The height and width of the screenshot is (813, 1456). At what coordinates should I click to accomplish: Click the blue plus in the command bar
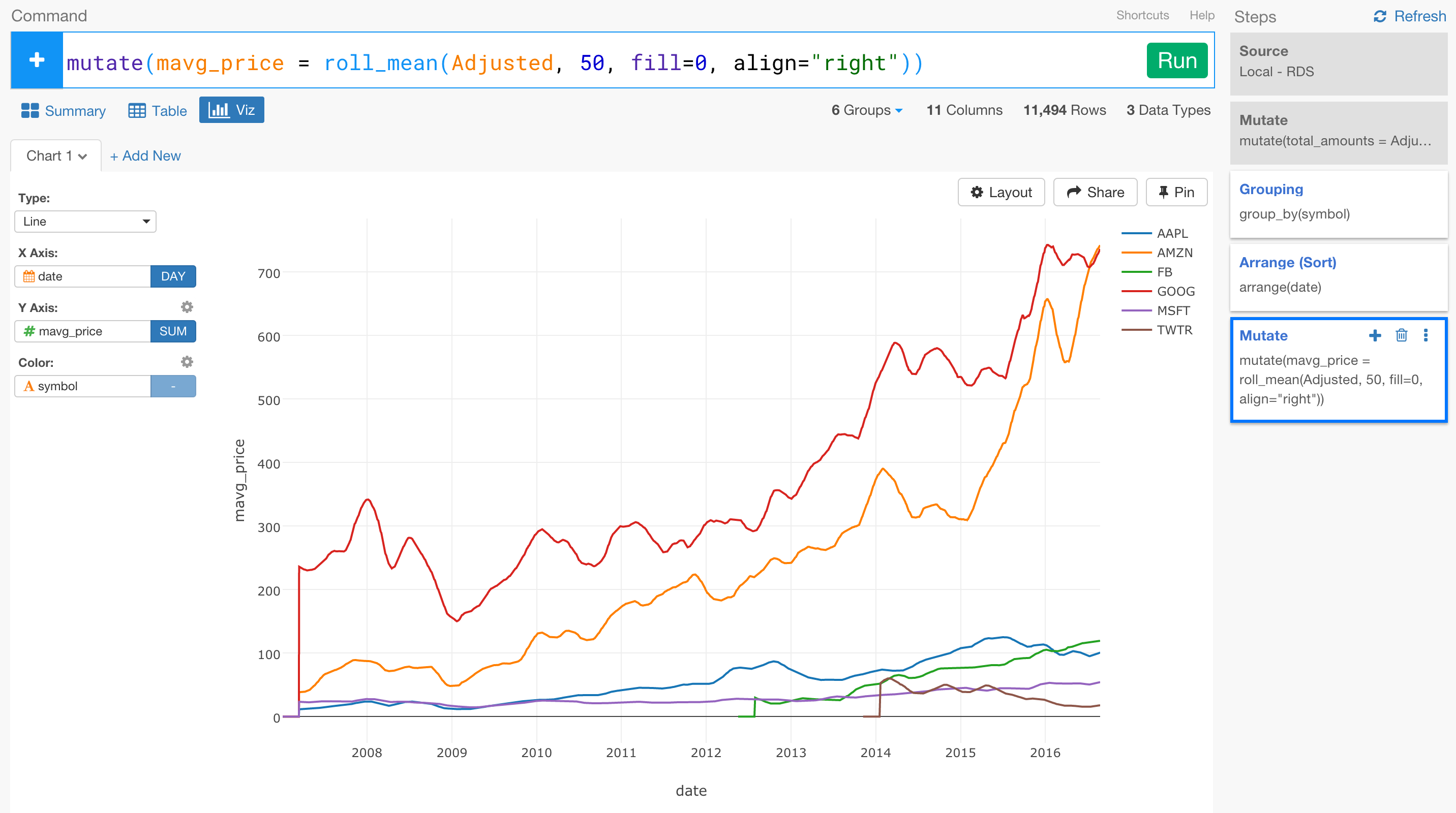[x=36, y=60]
